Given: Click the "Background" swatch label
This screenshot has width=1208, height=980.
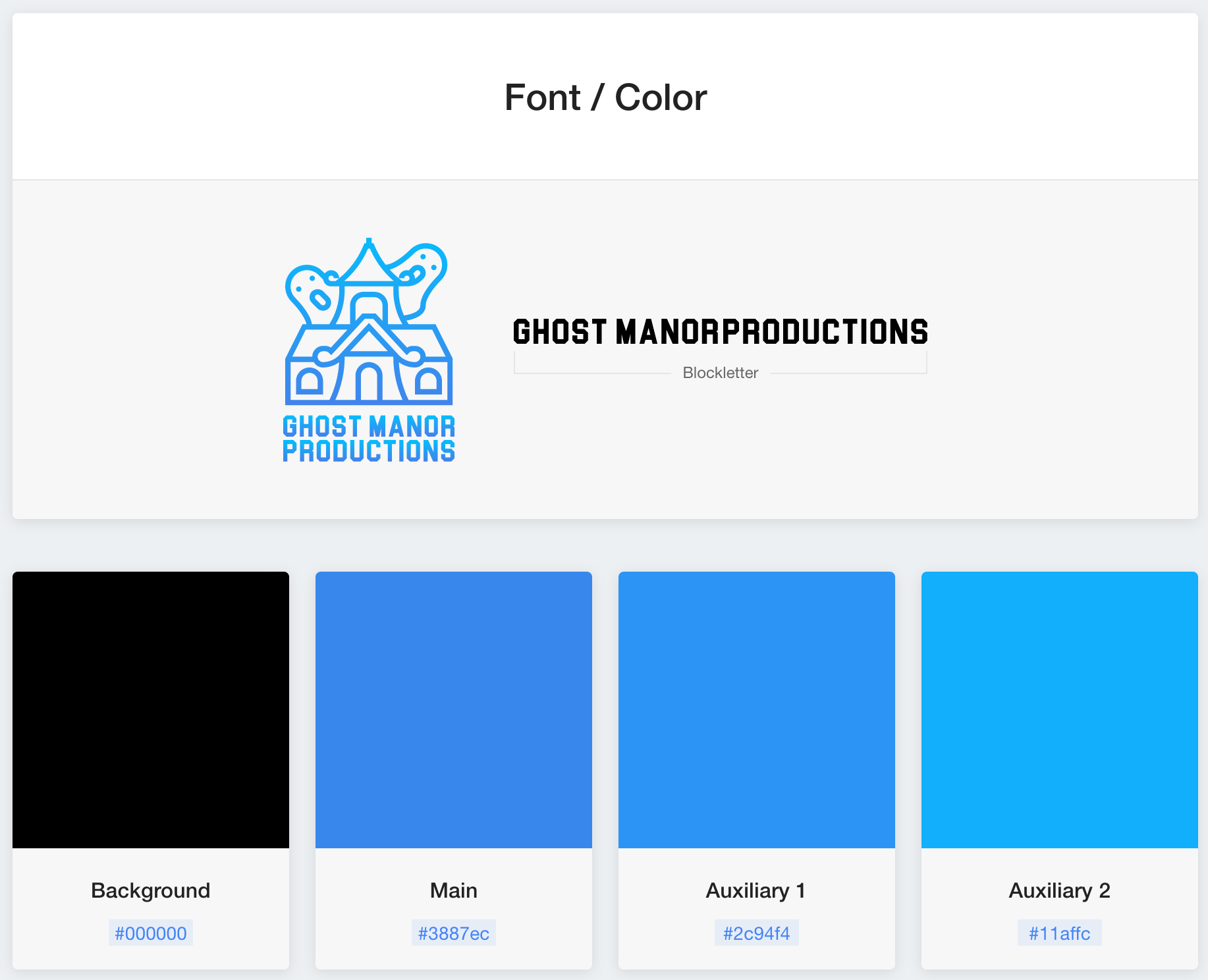Looking at the screenshot, I should (x=151, y=890).
